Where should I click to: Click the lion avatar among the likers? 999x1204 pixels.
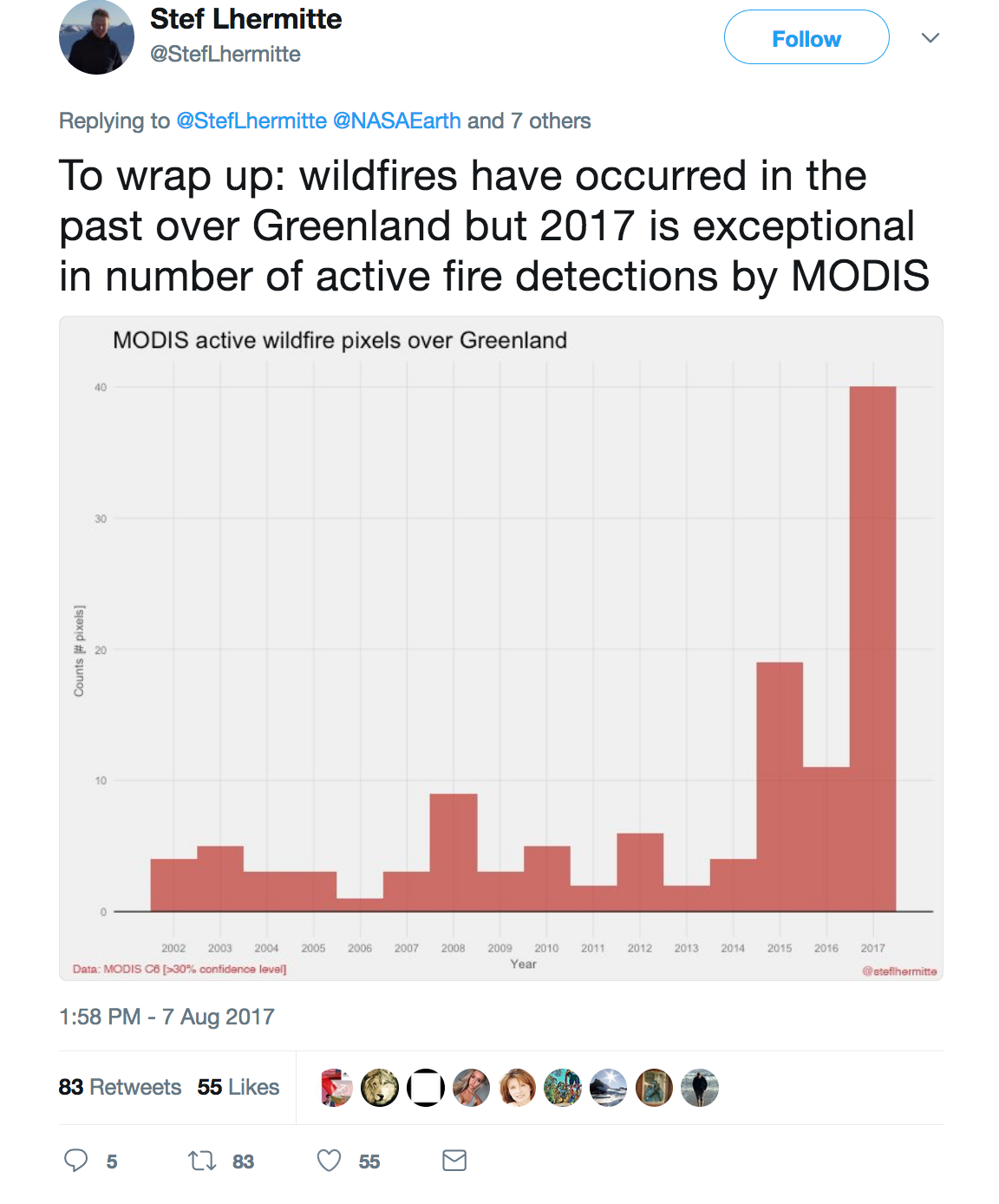click(x=380, y=1088)
